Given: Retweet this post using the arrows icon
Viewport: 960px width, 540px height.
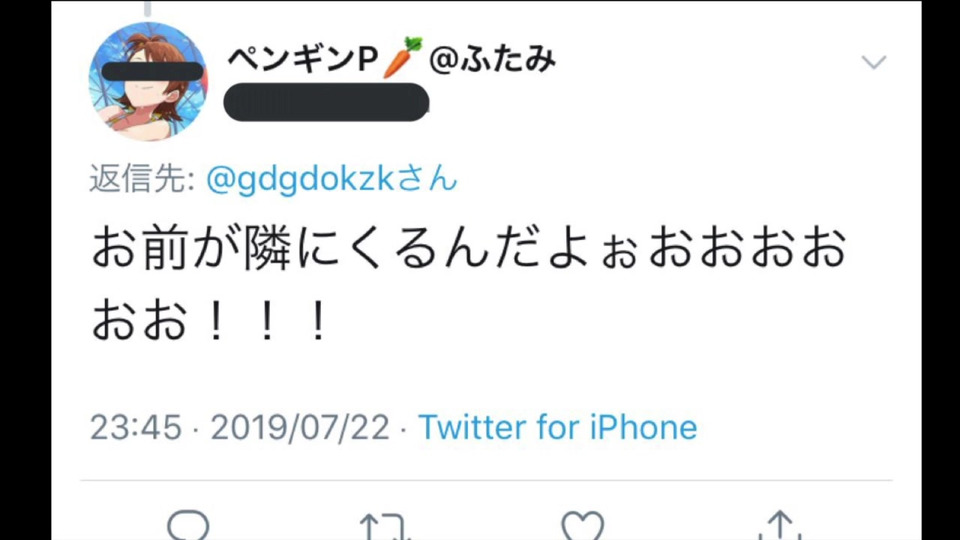Looking at the screenshot, I should (x=385, y=527).
